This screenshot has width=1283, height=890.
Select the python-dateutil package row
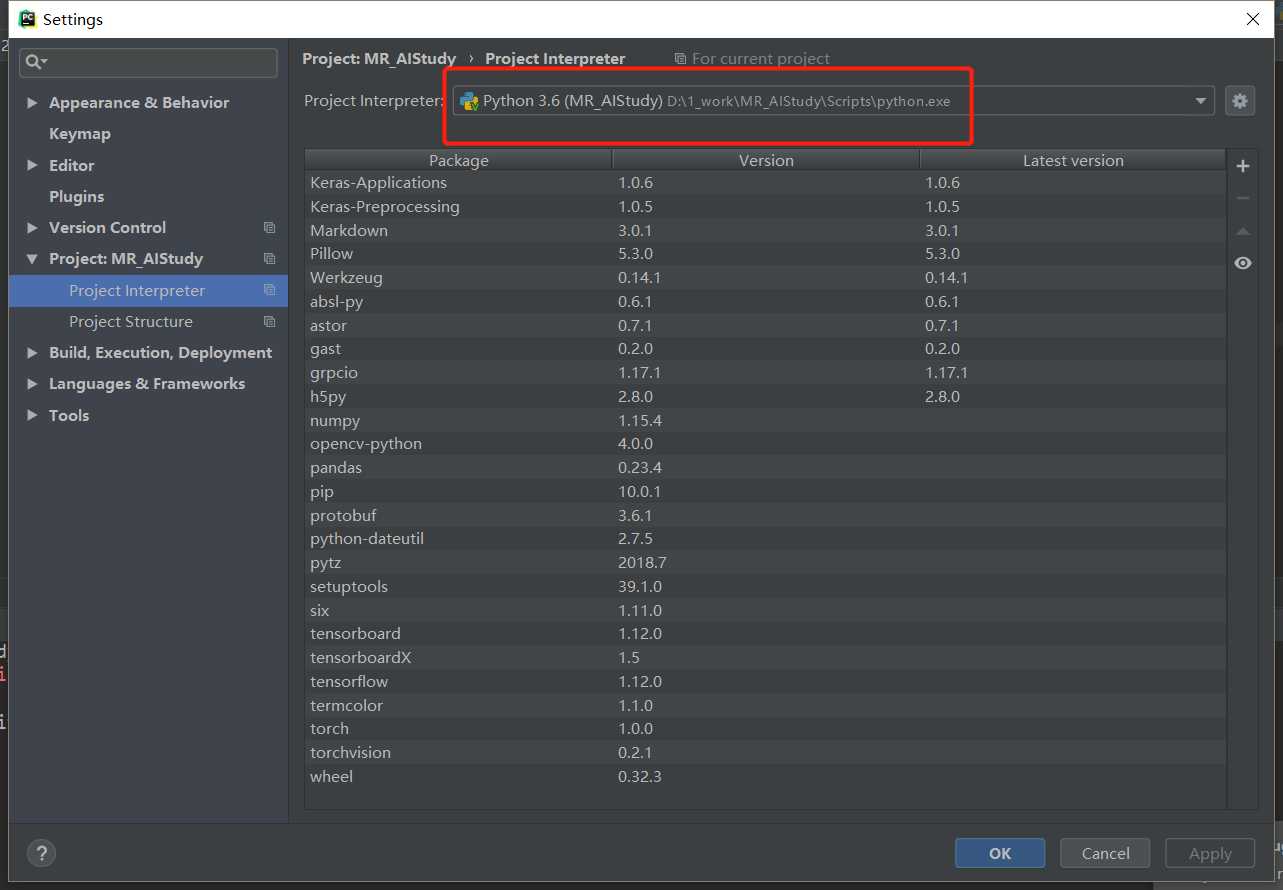click(765, 539)
